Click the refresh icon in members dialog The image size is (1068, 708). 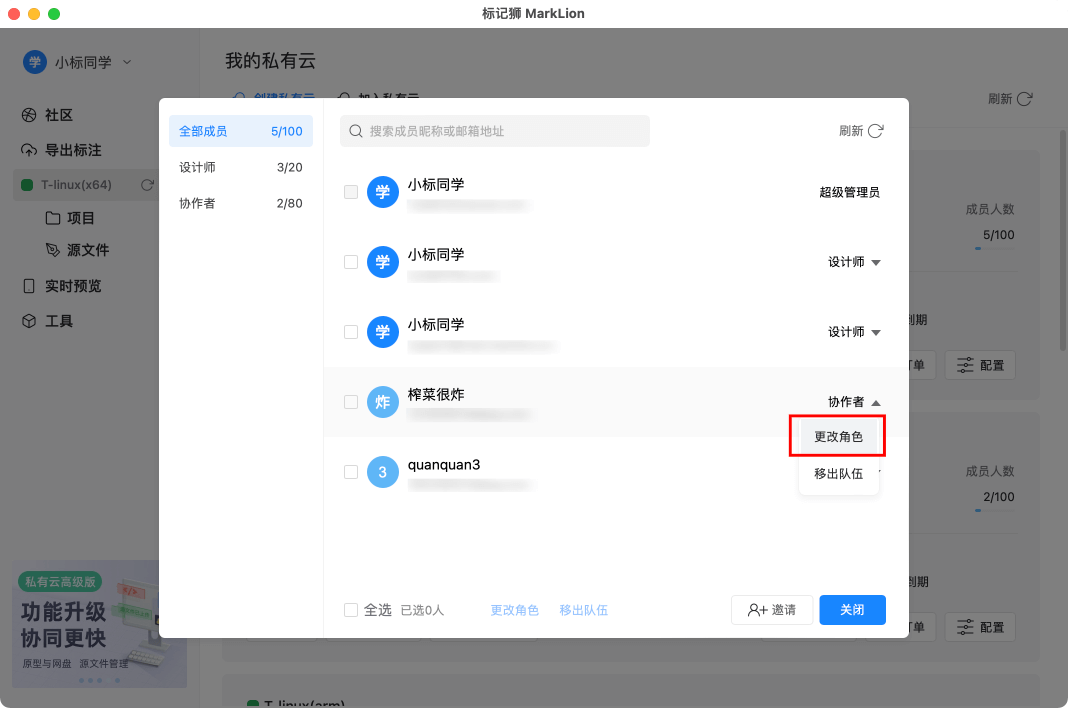click(x=875, y=131)
